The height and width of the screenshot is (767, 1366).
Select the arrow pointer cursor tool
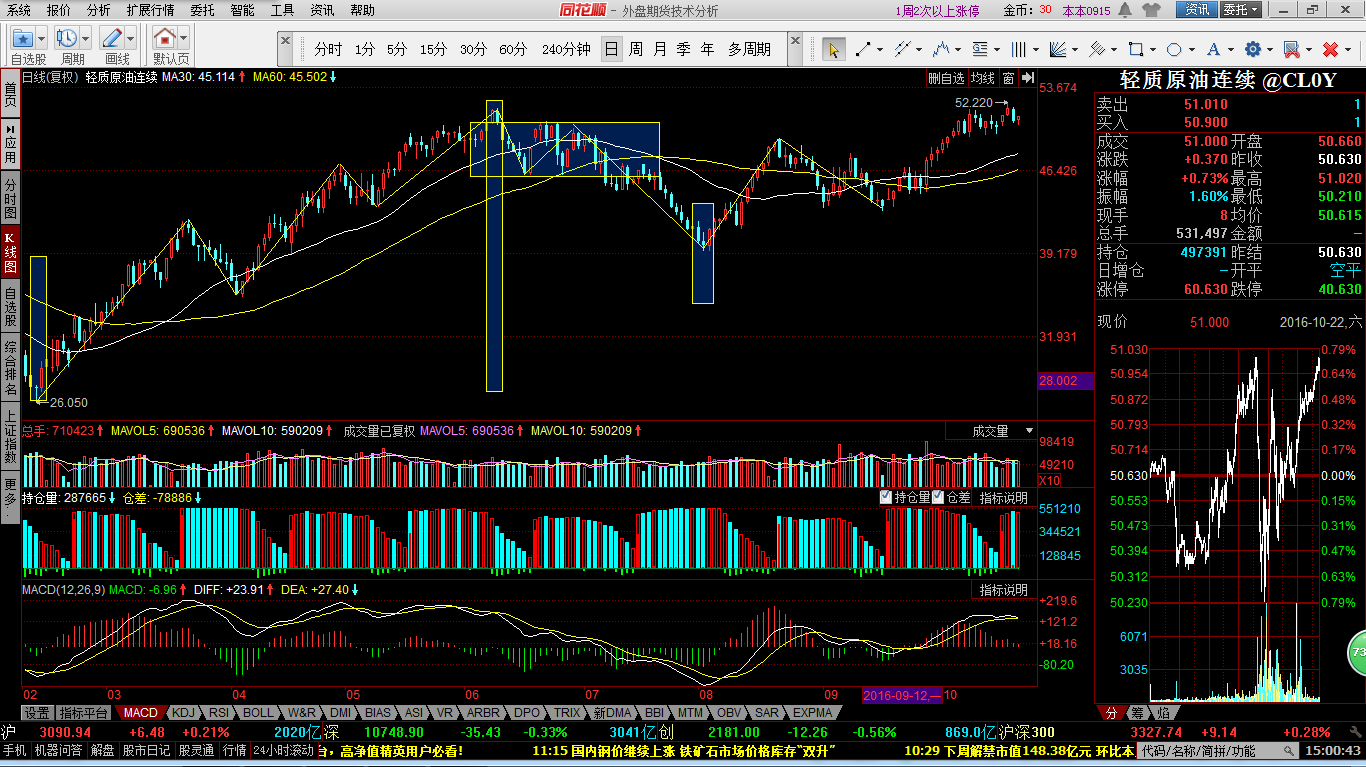click(833, 49)
